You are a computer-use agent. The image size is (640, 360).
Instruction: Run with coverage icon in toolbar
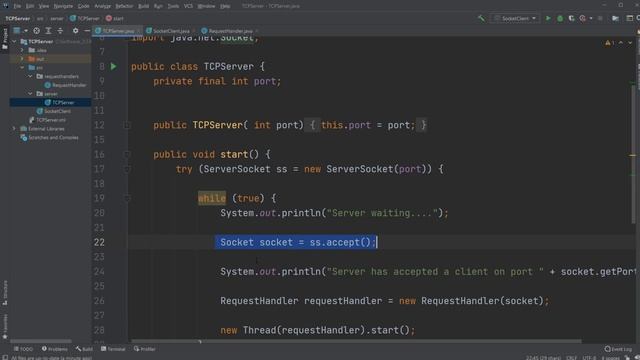click(x=571, y=18)
